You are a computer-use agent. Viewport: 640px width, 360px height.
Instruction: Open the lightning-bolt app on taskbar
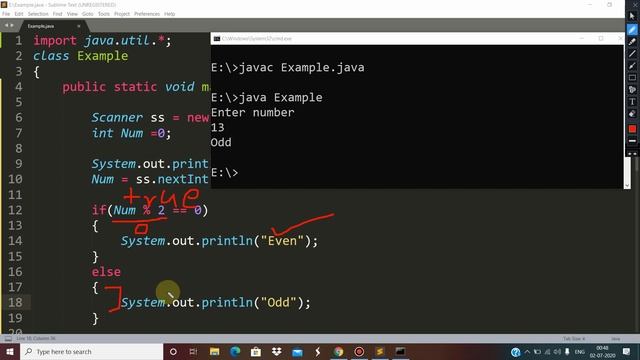(x=318, y=351)
